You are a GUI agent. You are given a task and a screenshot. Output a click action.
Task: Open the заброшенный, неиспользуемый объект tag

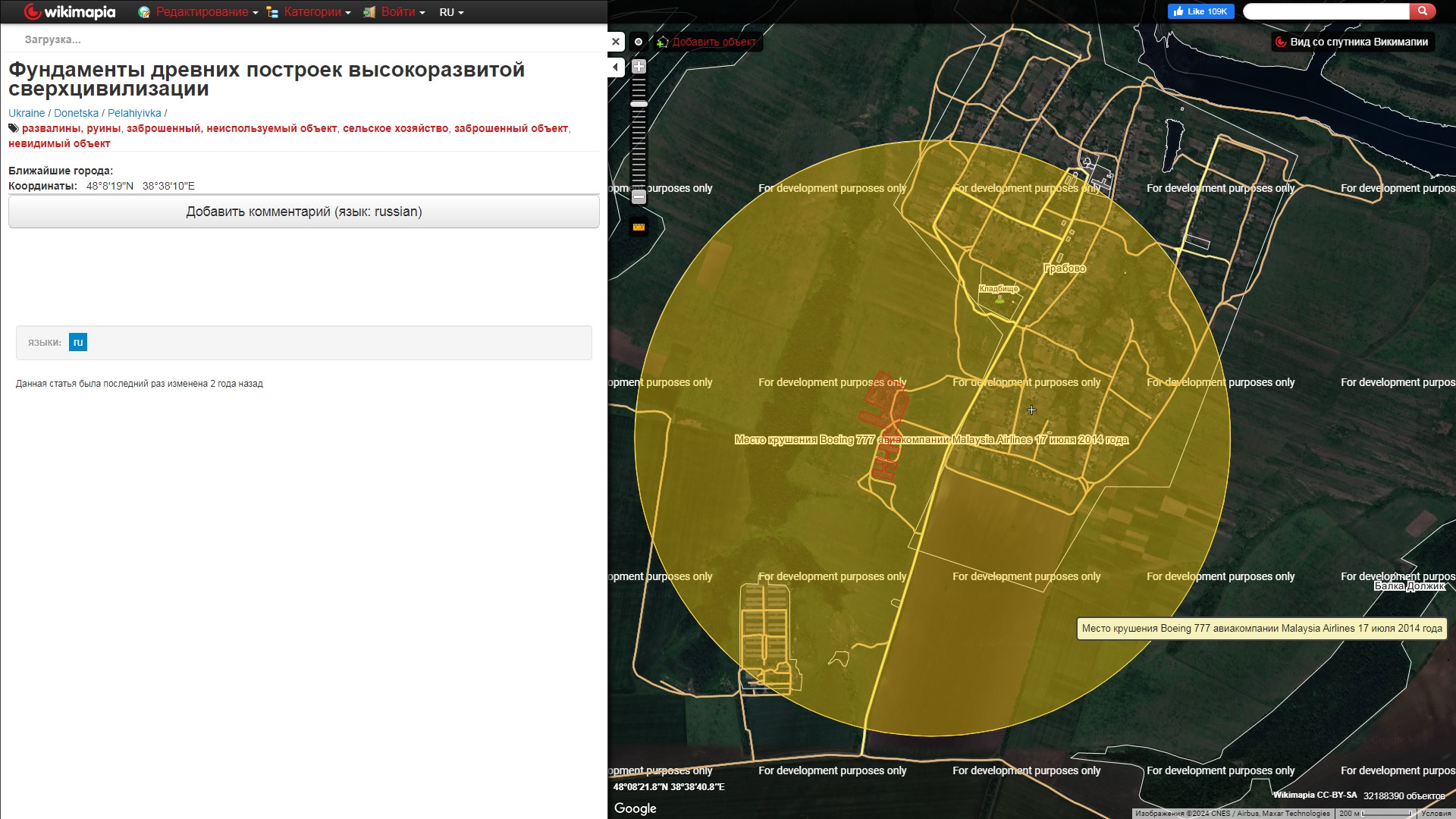point(231,128)
